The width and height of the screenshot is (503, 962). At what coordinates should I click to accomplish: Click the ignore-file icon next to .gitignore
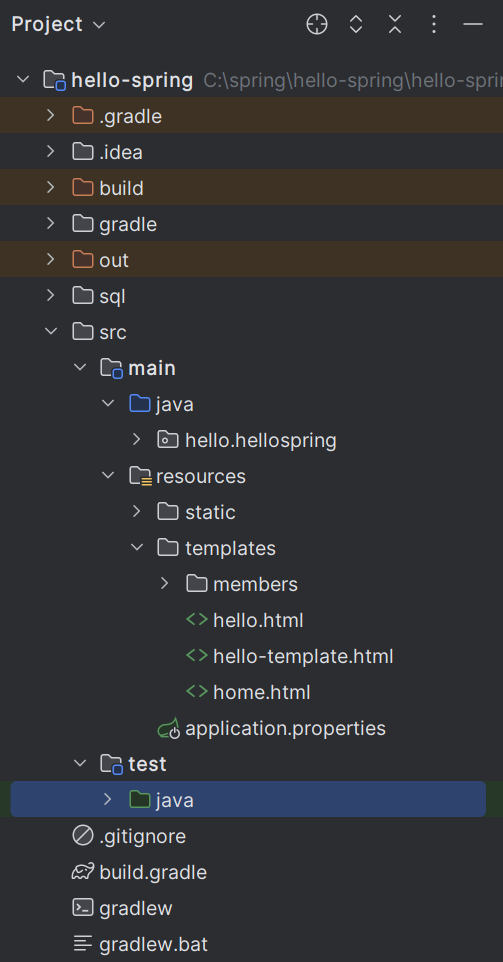tap(83, 836)
